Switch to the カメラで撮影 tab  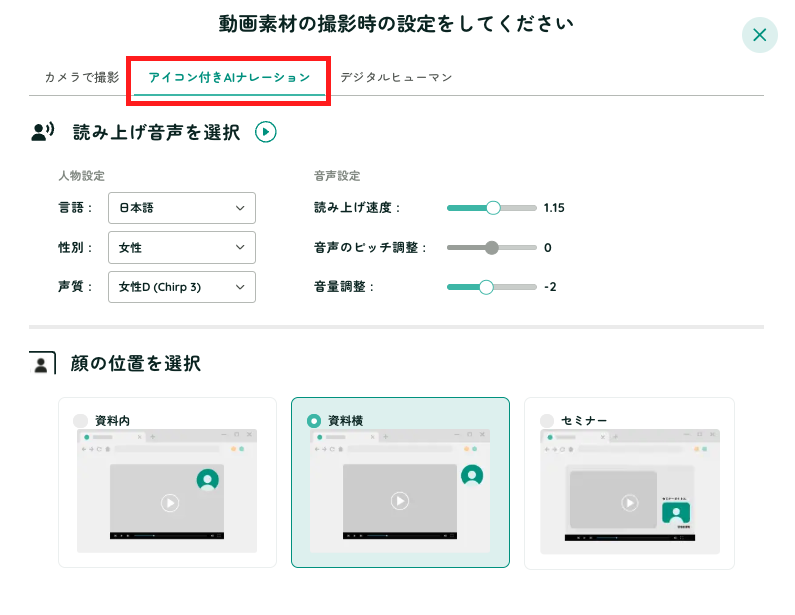pos(82,77)
